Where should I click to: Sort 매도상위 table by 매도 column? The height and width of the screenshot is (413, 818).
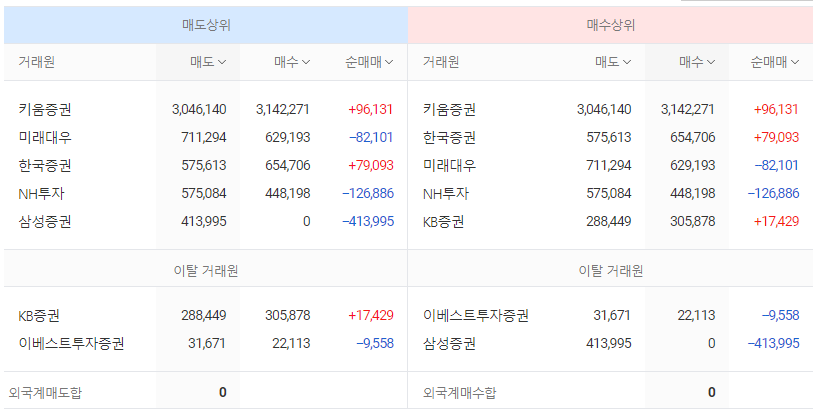click(x=208, y=62)
